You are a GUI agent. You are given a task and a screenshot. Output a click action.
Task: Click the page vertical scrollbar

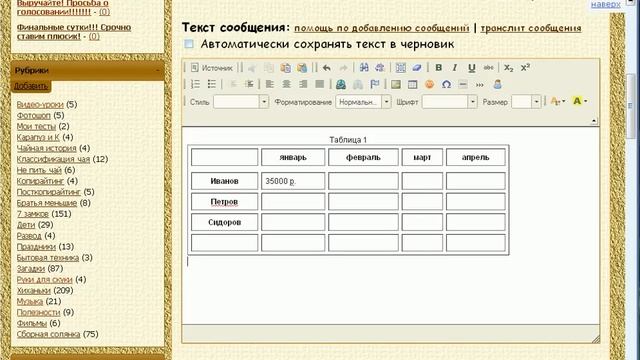tap(631, 106)
